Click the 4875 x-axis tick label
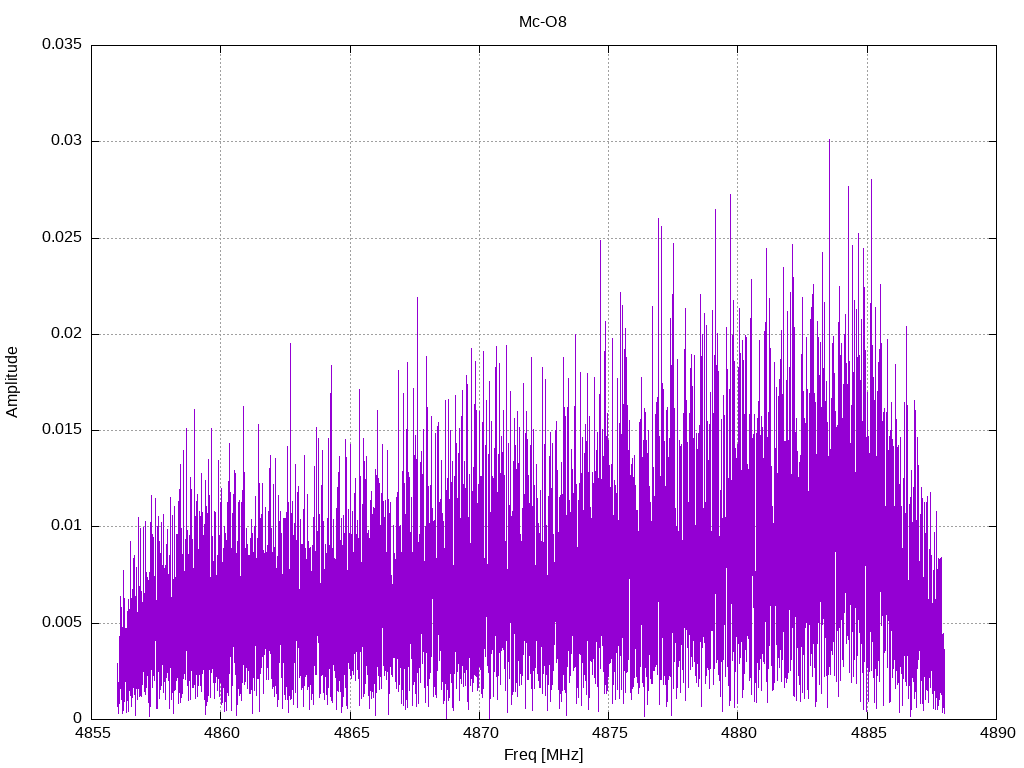This screenshot has height=768, width=1024. point(608,734)
